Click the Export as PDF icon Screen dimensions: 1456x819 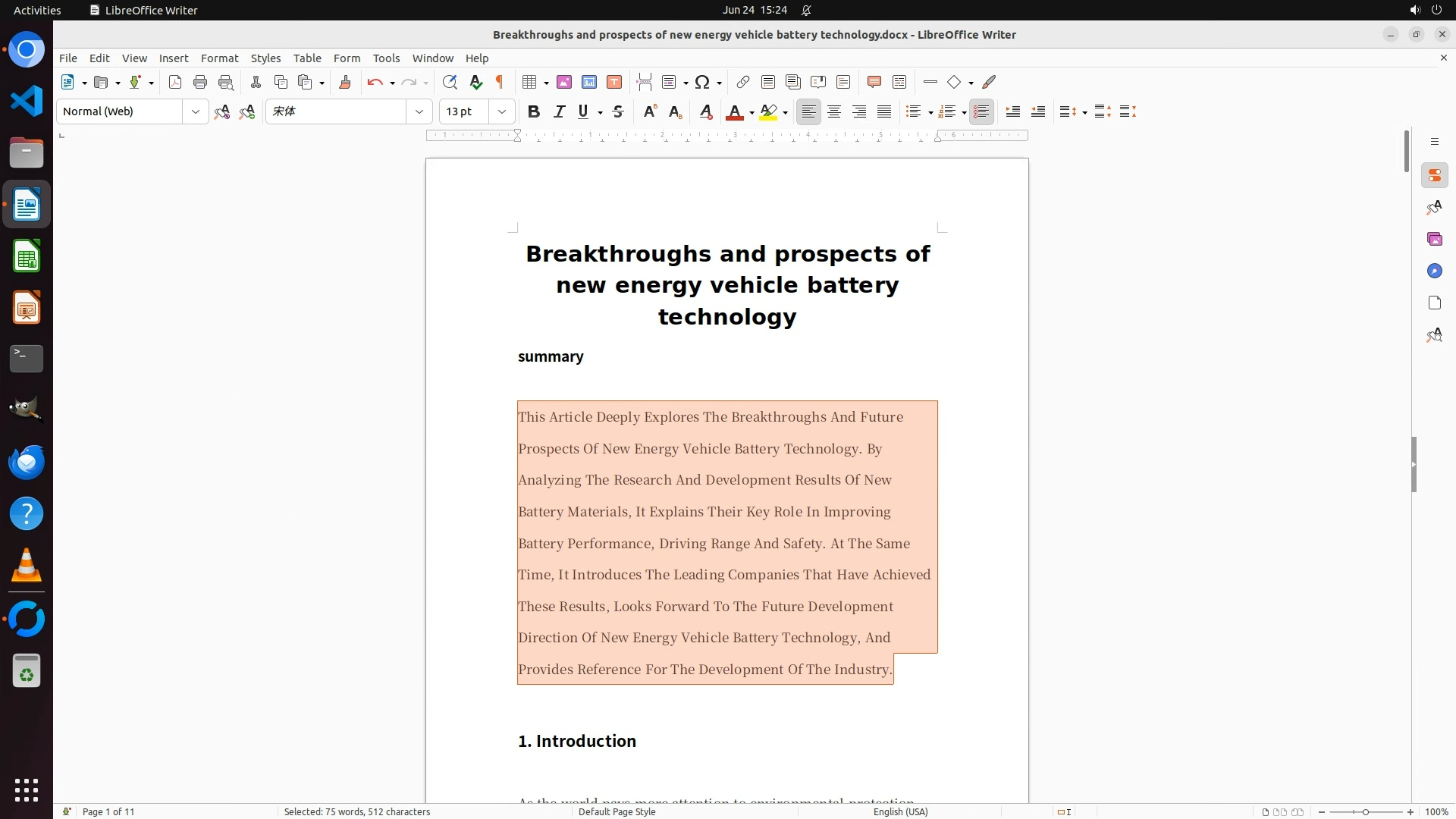pyautogui.click(x=175, y=82)
